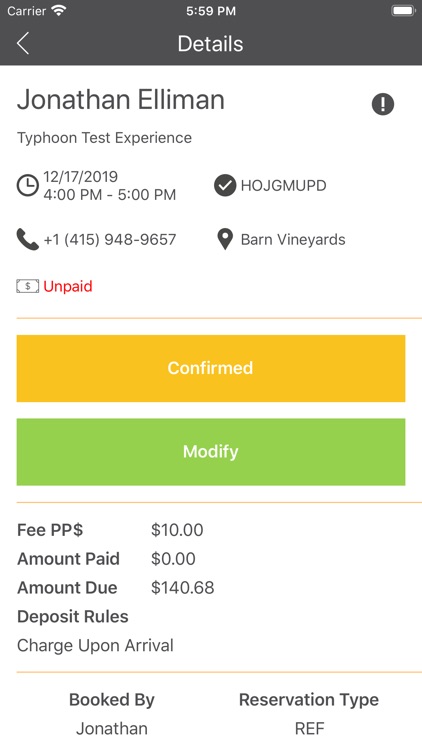Tap the Charge Upon Arrival deposit rule
The height and width of the screenshot is (750, 422).
(95, 646)
